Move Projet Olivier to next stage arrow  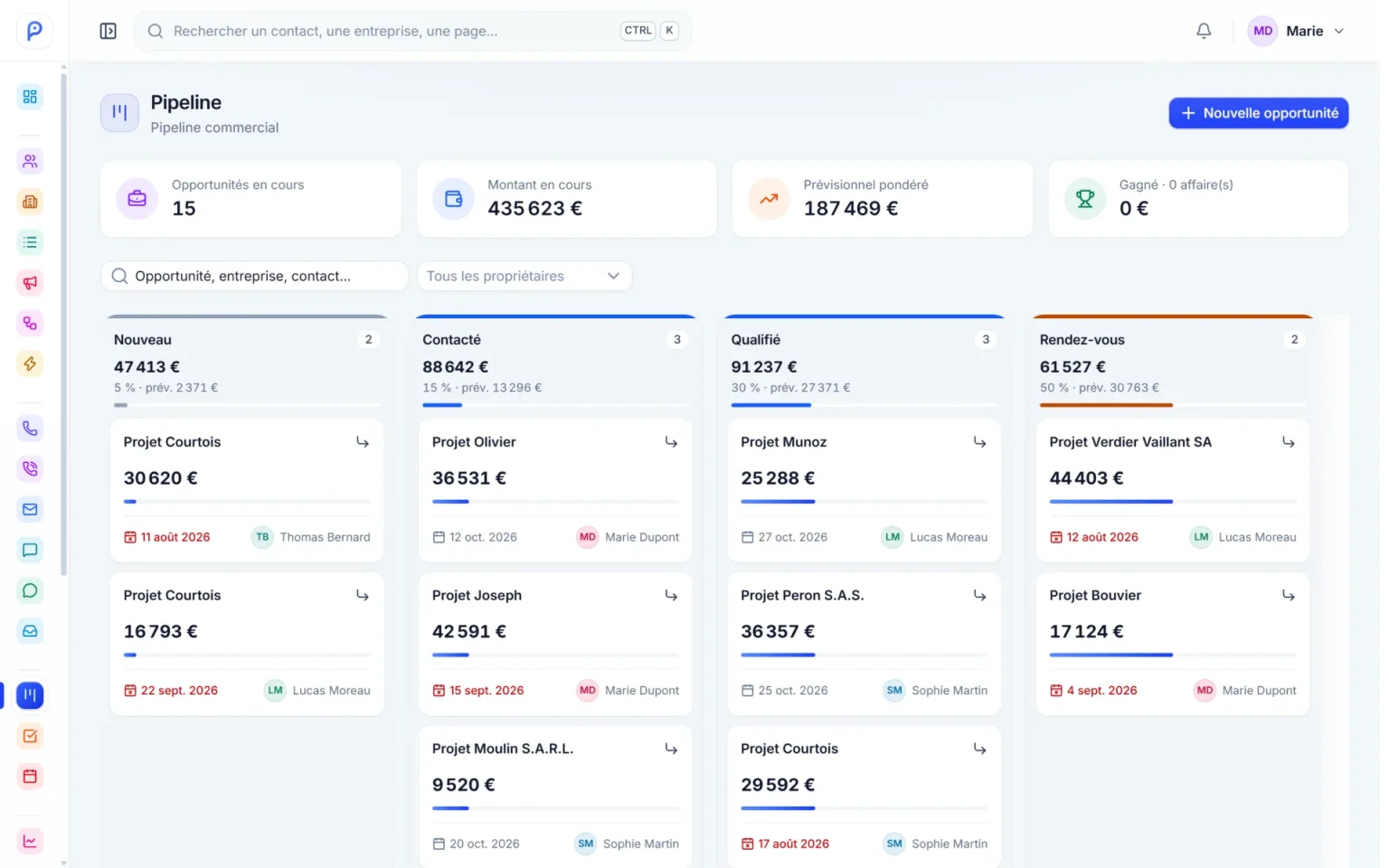671,442
